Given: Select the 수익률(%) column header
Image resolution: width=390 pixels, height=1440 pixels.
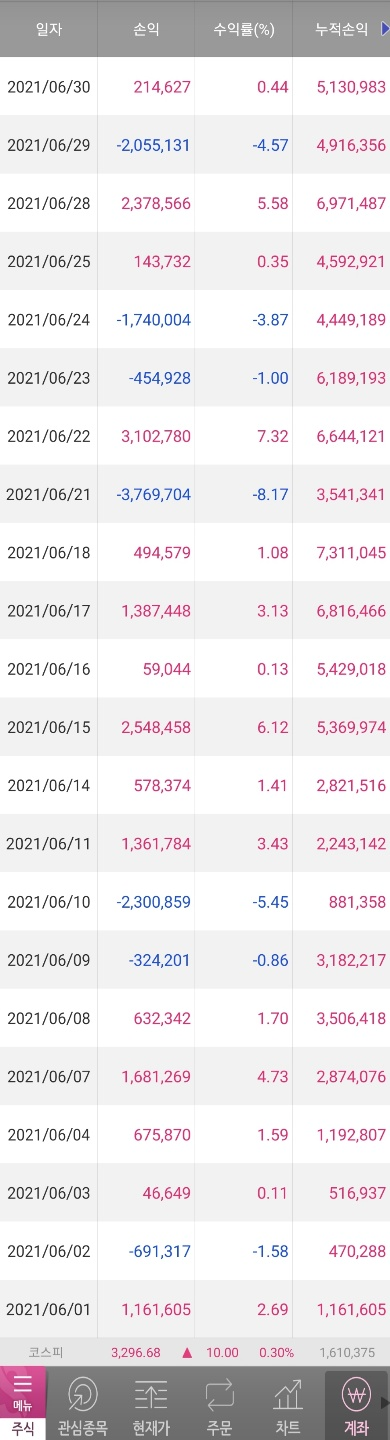Looking at the screenshot, I should [x=243, y=29].
